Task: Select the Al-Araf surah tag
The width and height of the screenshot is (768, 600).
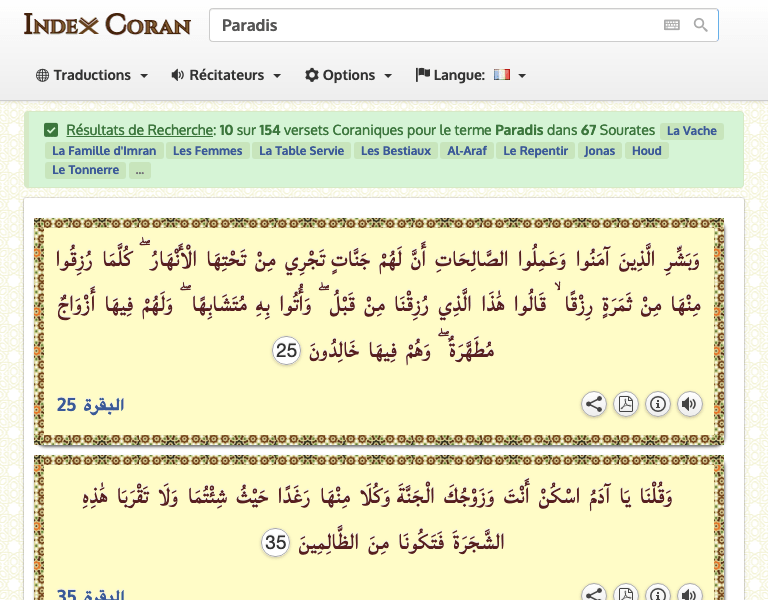Action: click(x=467, y=151)
